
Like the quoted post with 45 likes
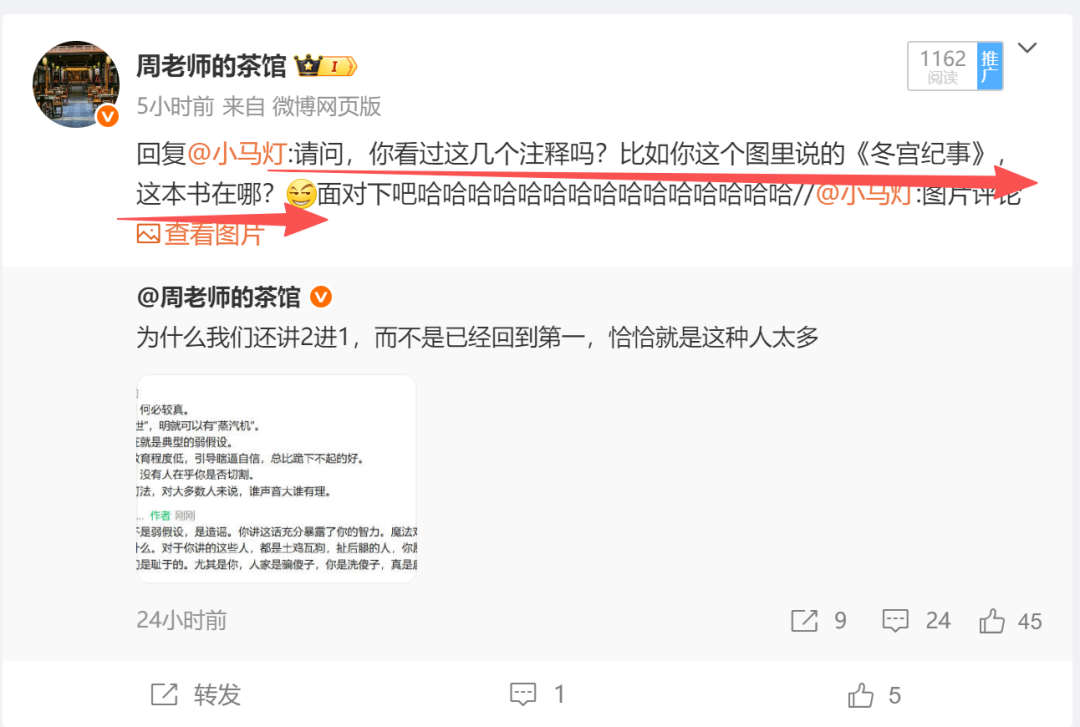[x=992, y=621]
